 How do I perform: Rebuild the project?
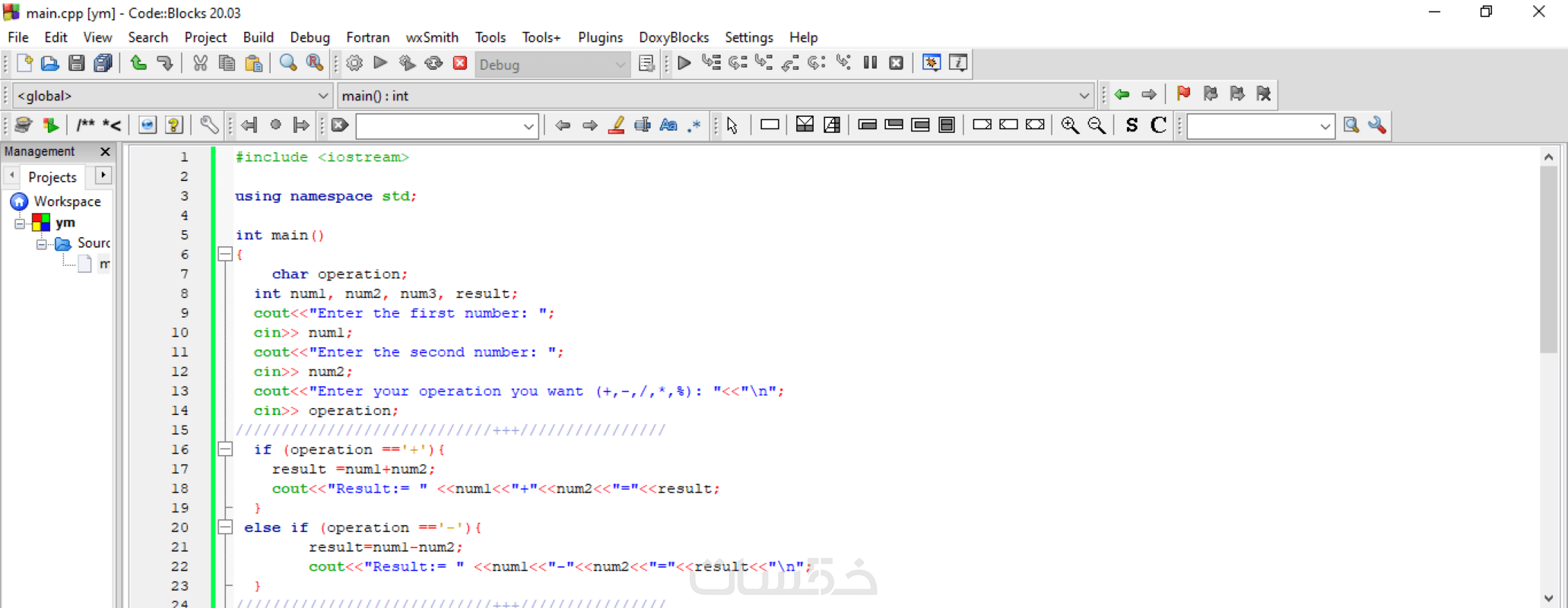(x=433, y=64)
